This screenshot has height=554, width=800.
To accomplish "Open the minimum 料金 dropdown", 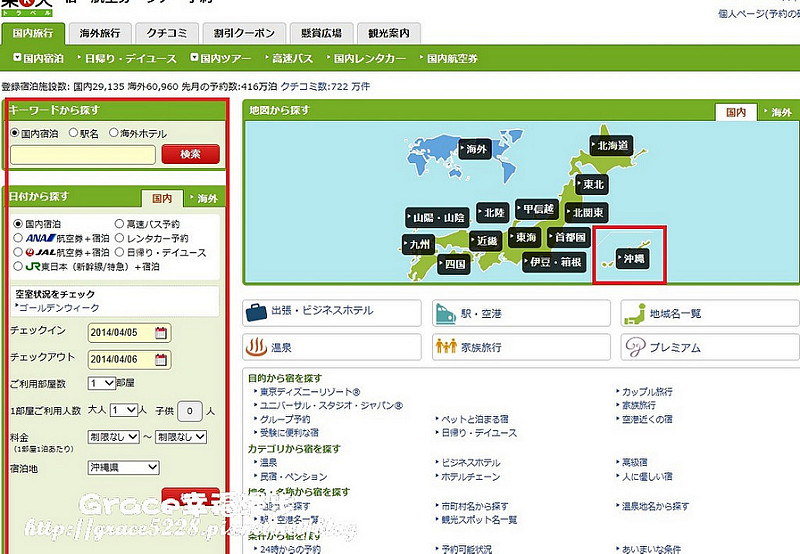I will click(114, 437).
